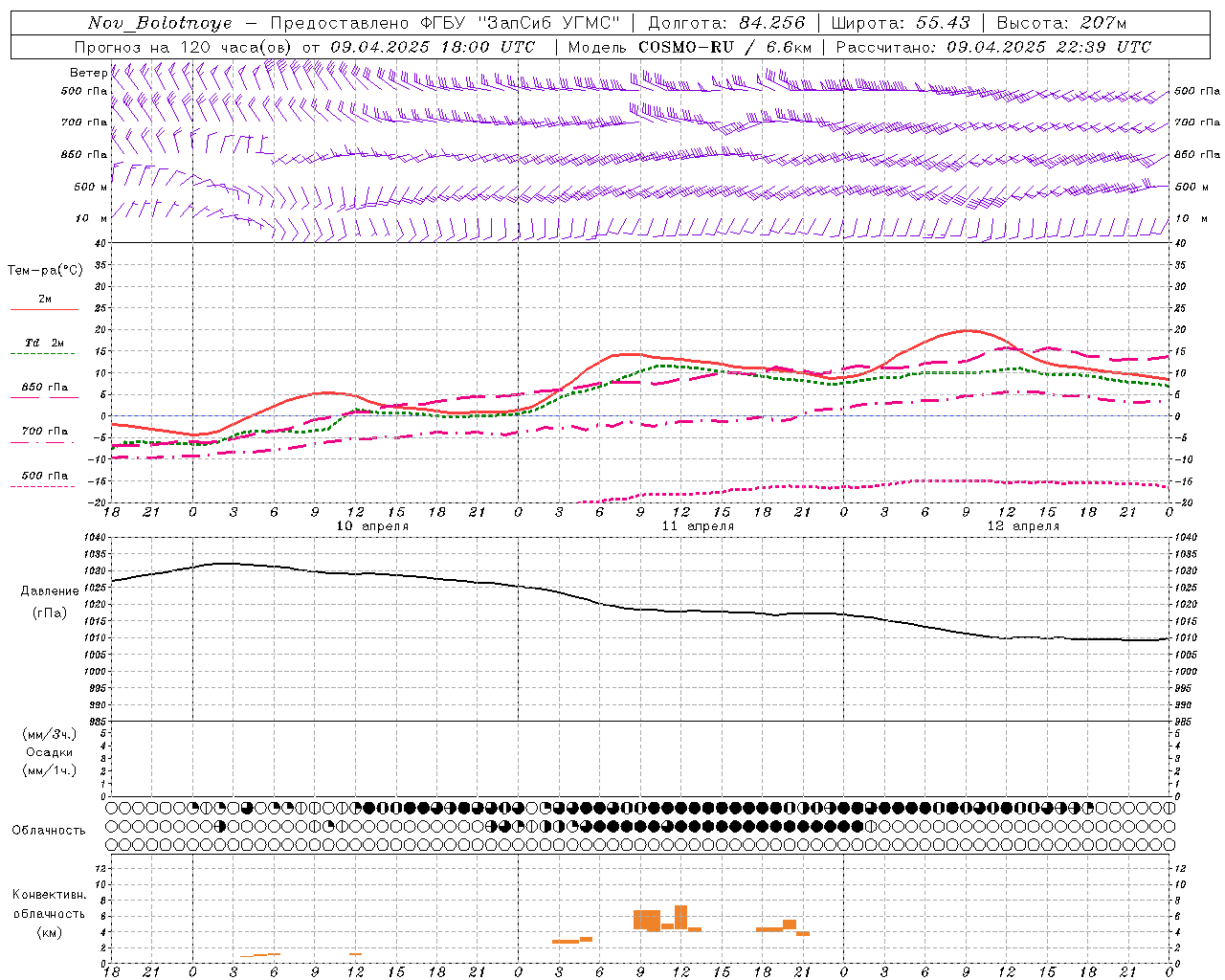Click the 'Облачность' cloud cover label
1225x980 pixels.
[49, 831]
